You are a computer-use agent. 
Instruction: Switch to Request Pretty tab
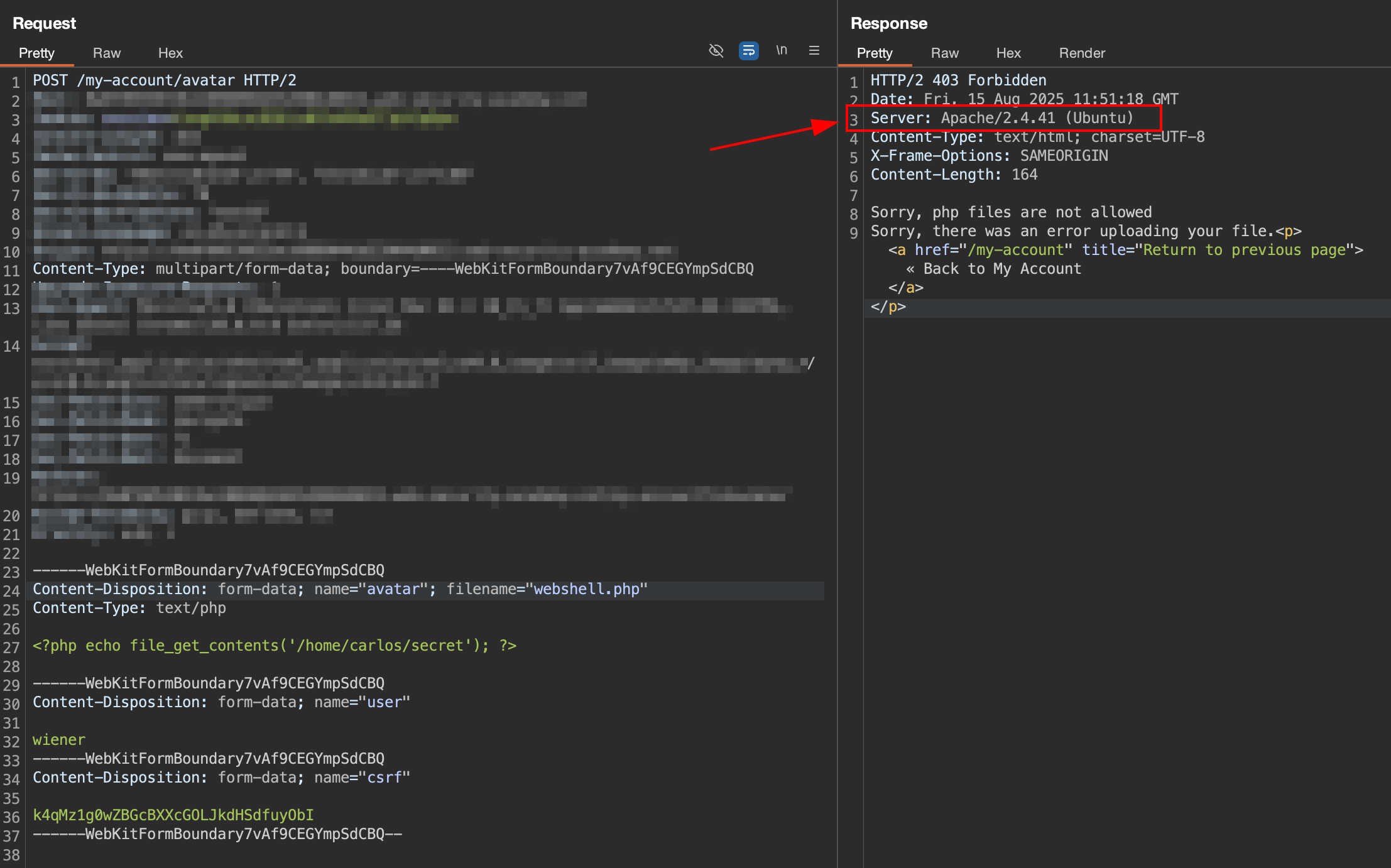pos(36,53)
